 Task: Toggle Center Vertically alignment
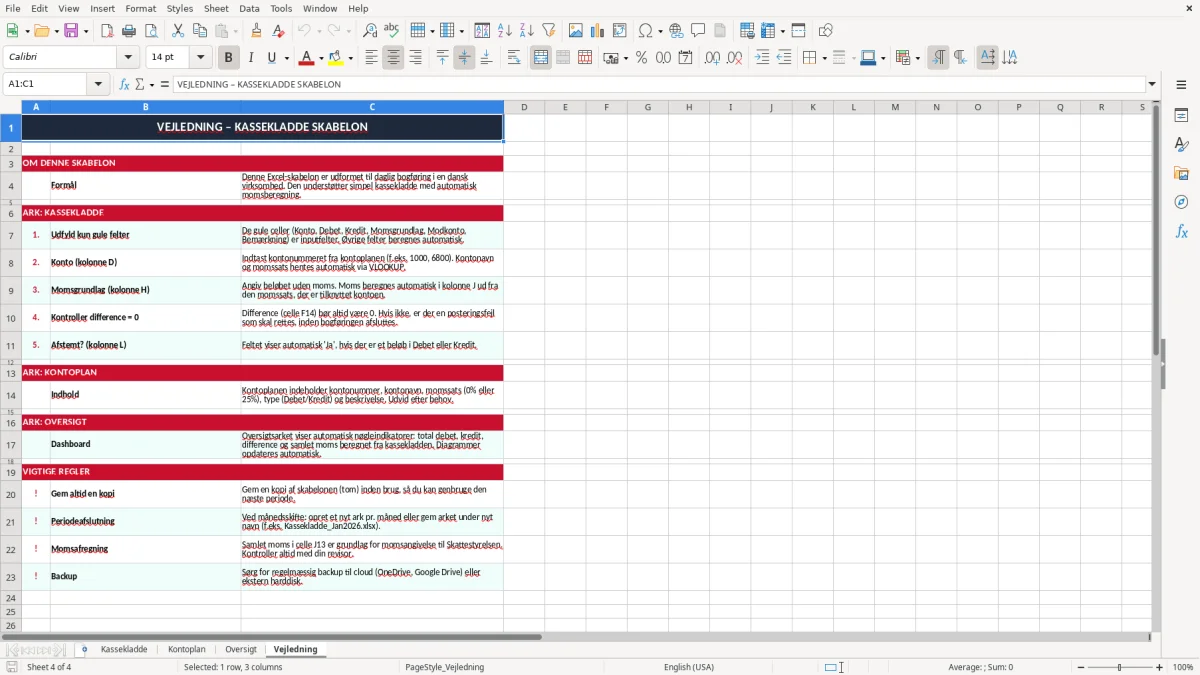point(464,58)
